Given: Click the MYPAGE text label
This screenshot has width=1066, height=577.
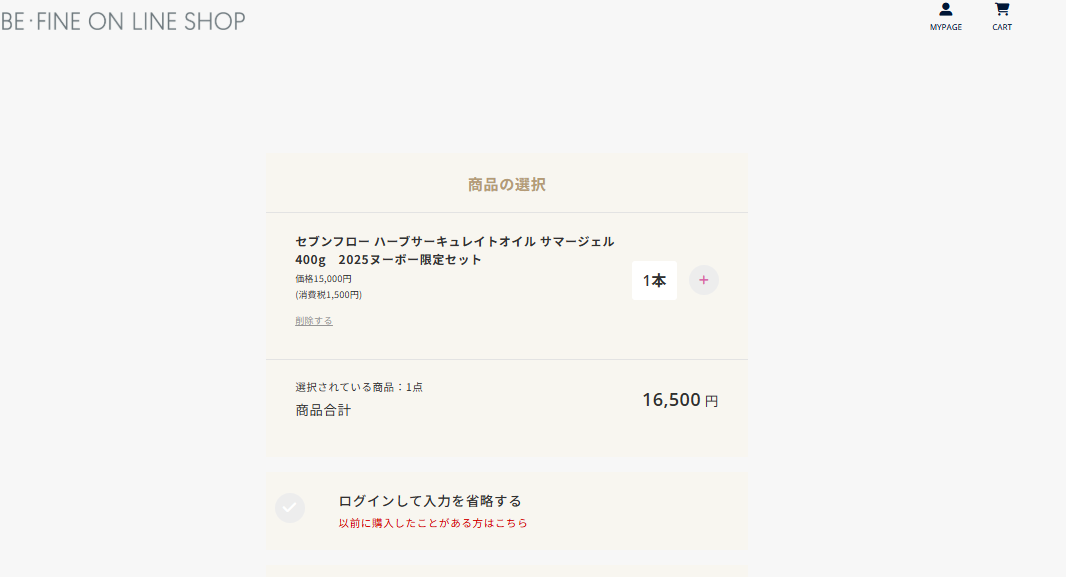Looking at the screenshot, I should coord(945,27).
